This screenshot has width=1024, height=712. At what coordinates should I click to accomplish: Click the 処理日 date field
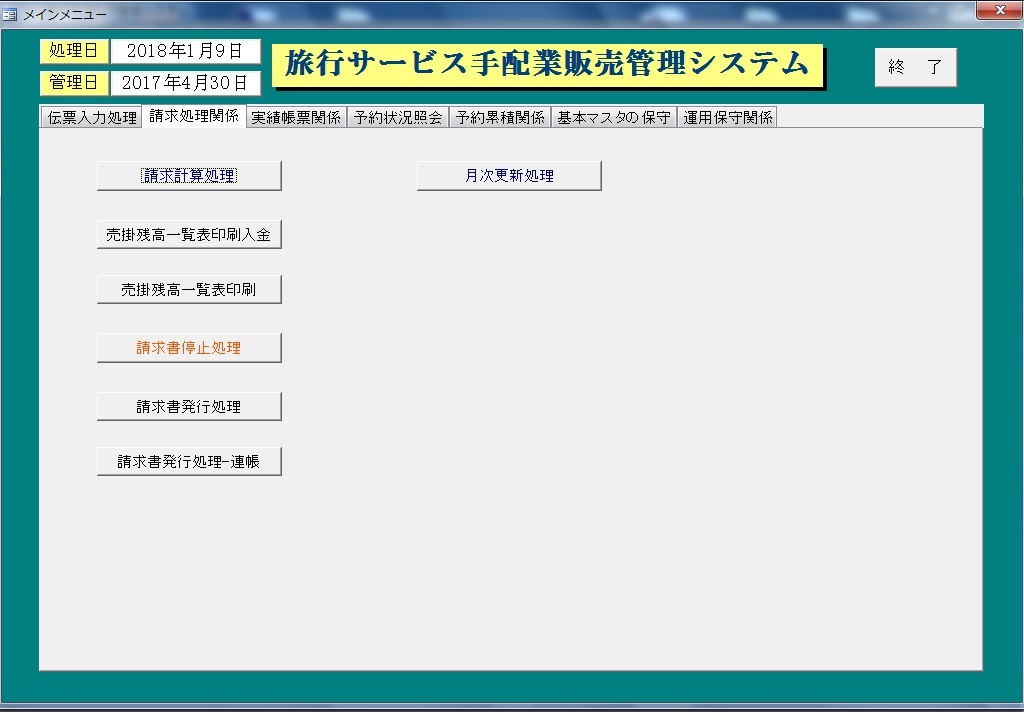pyautogui.click(x=185, y=51)
